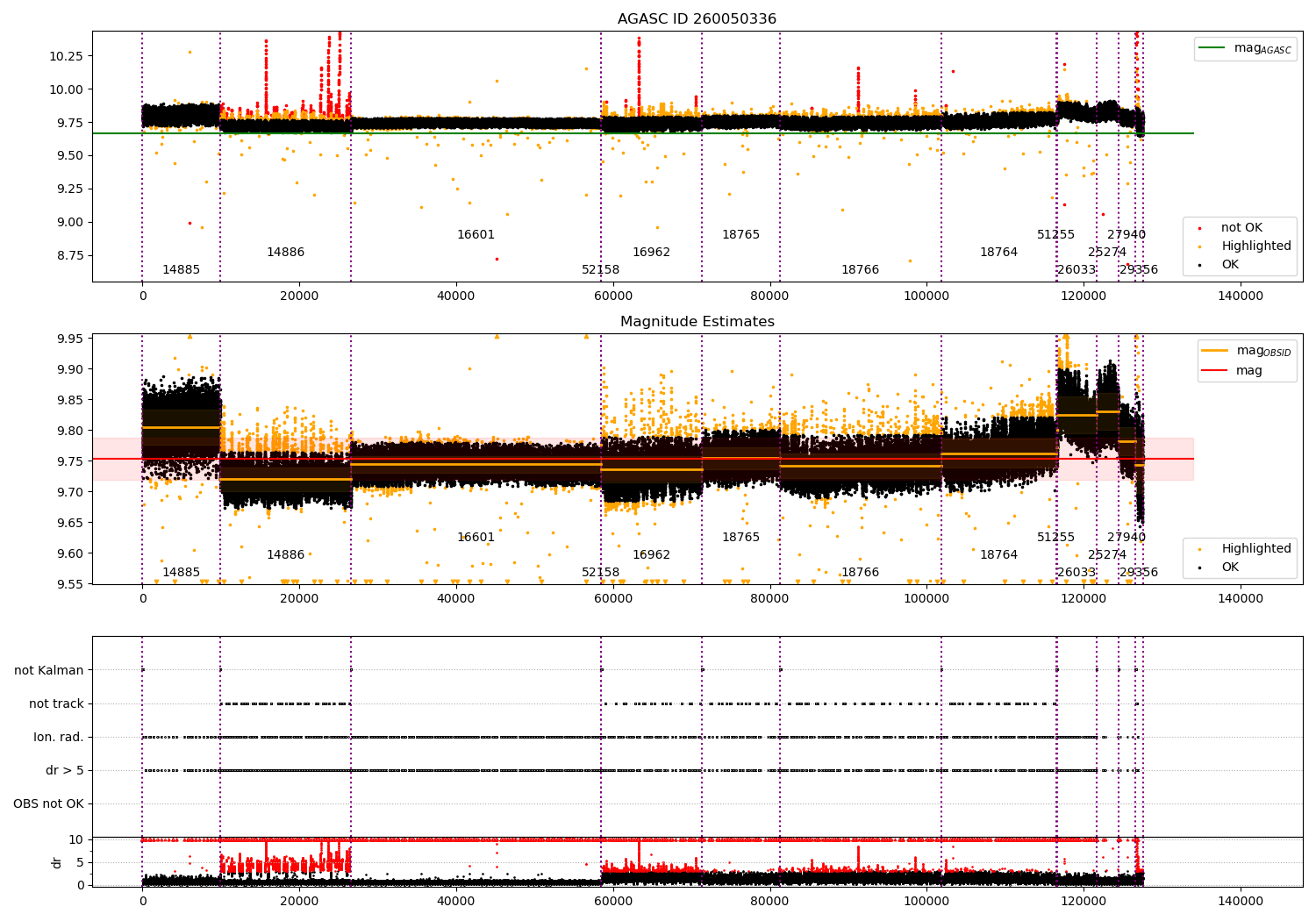Click obsid label 18764 in the top plot

[999, 253]
